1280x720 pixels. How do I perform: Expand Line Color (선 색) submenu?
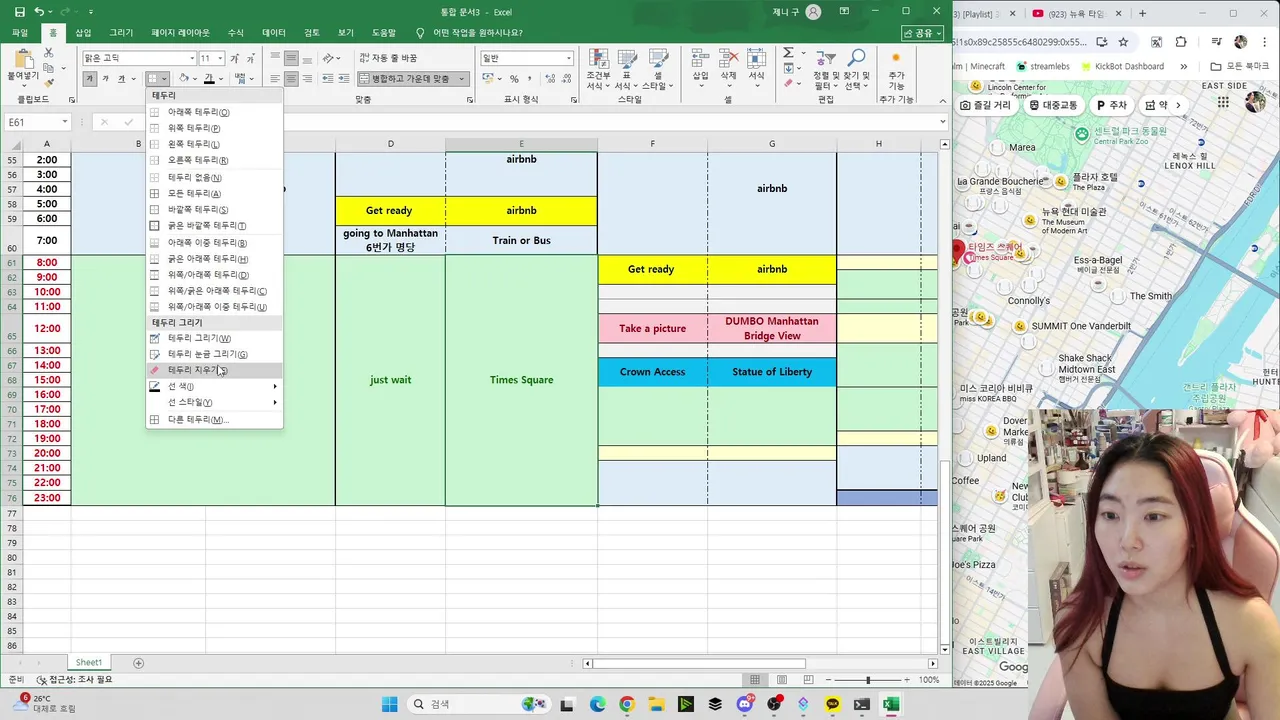pyautogui.click(x=214, y=386)
